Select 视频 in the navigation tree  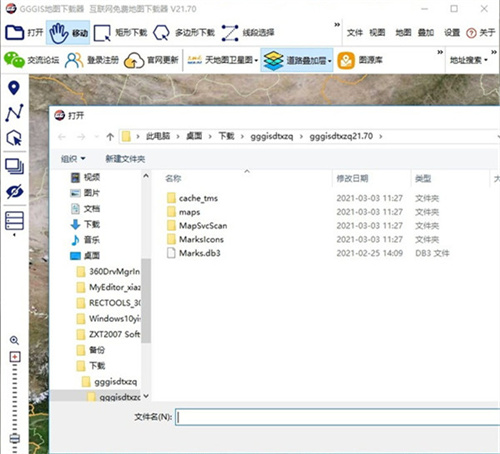[85, 177]
